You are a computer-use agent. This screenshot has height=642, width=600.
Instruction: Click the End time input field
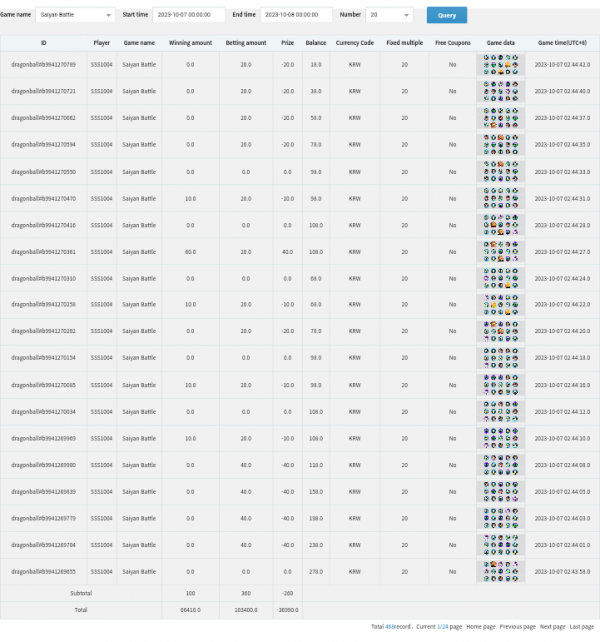click(x=296, y=15)
